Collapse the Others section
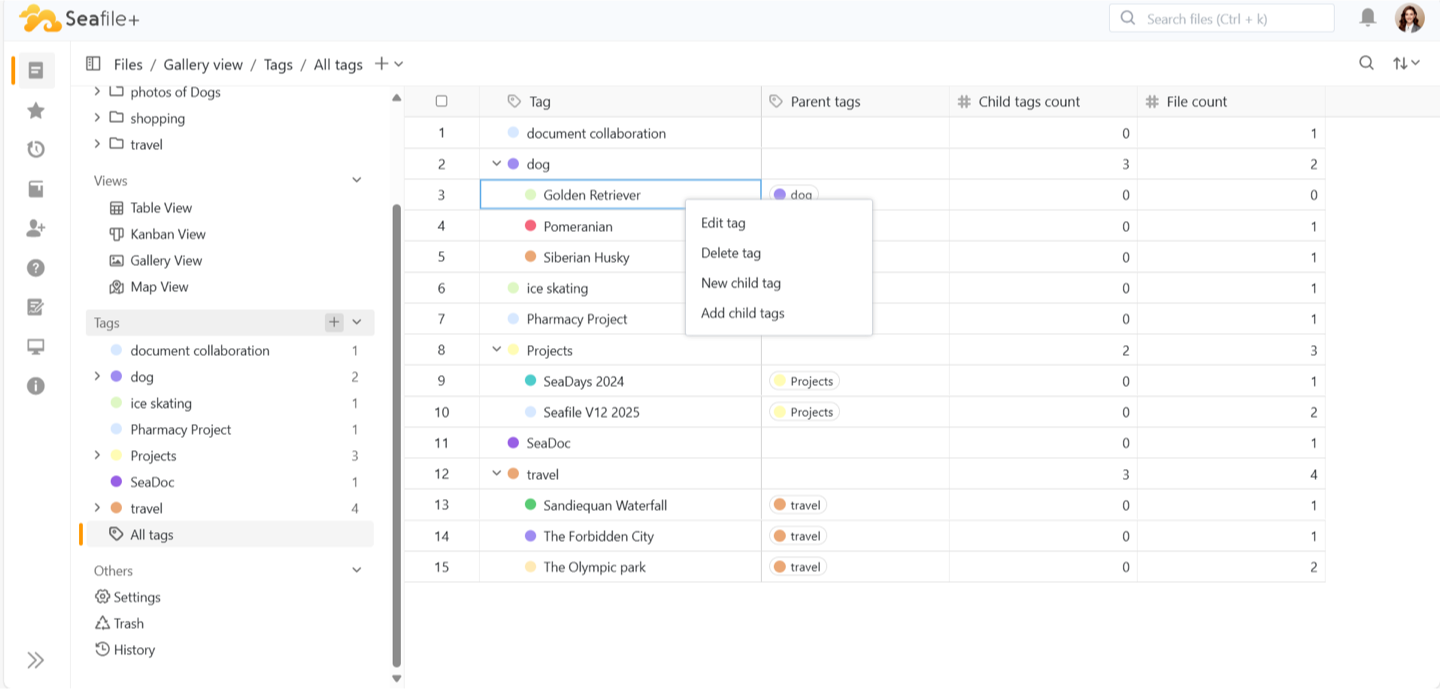 [357, 570]
